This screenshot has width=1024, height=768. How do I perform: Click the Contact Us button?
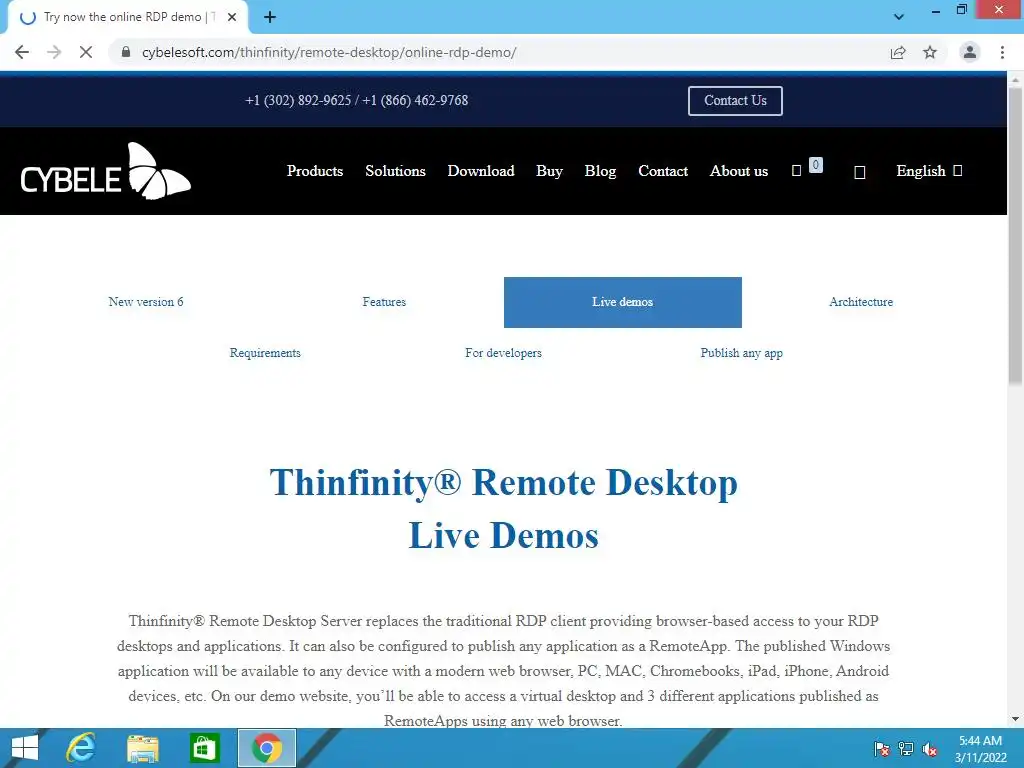point(735,101)
